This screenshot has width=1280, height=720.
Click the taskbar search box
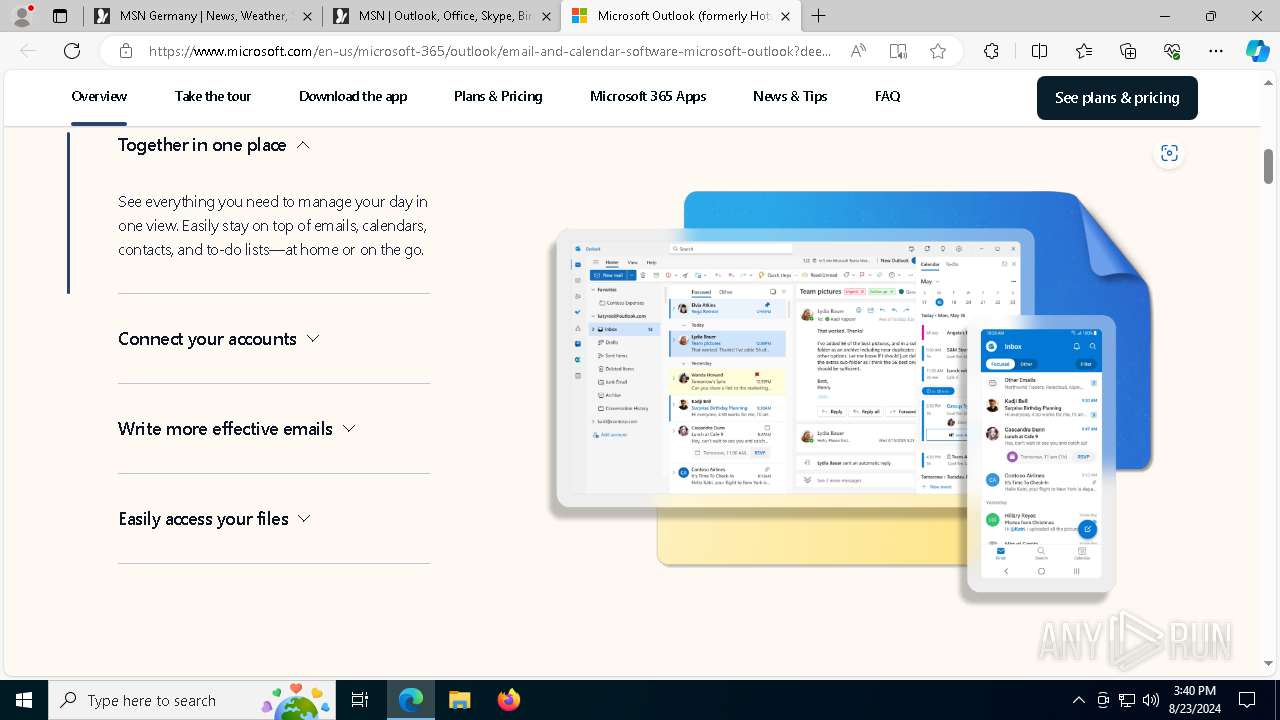192,700
